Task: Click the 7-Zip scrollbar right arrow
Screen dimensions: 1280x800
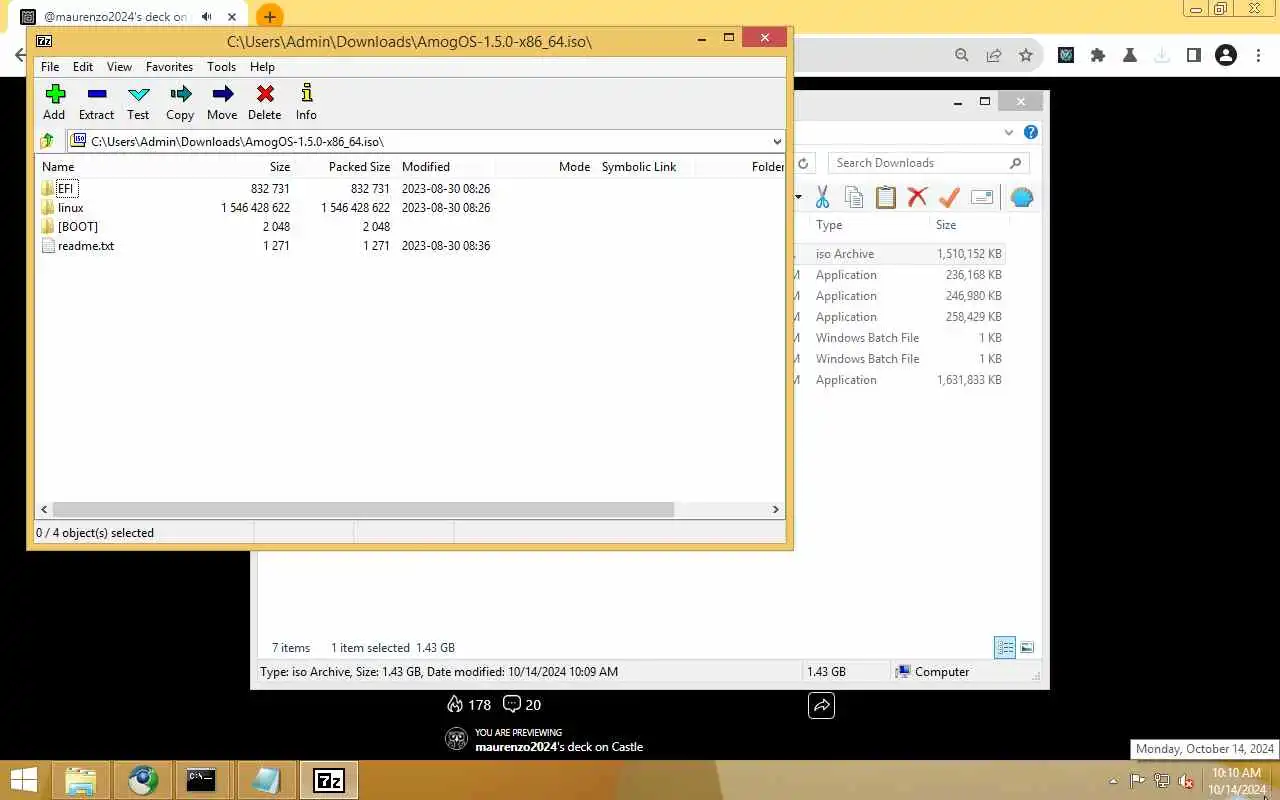Action: point(775,510)
